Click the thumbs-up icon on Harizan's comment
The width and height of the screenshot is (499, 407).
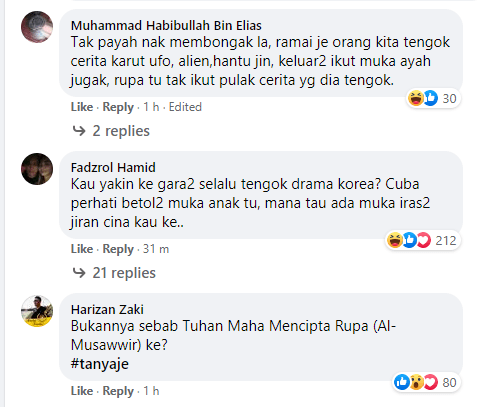tap(402, 382)
